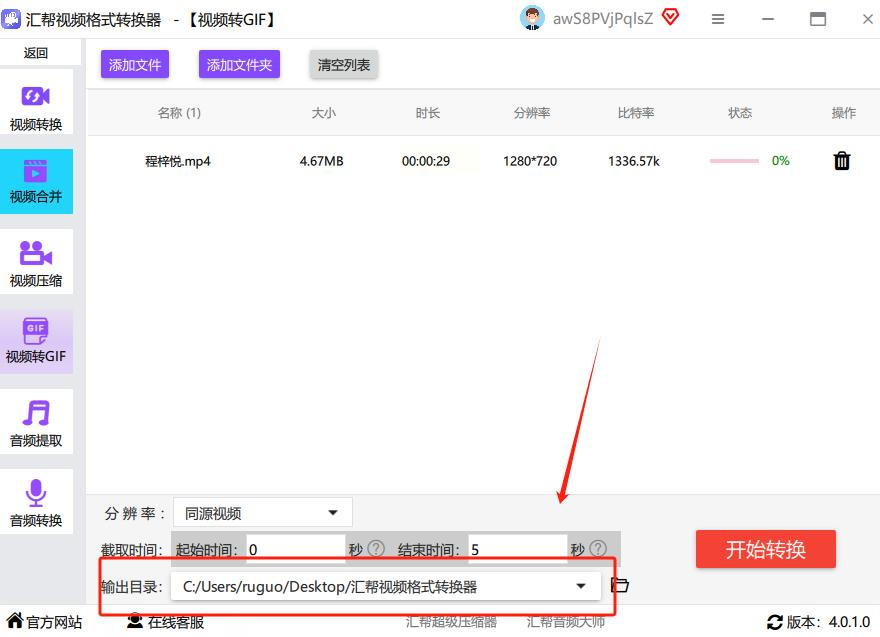Click 添加文件 button
880x637 pixels.
[x=135, y=65]
